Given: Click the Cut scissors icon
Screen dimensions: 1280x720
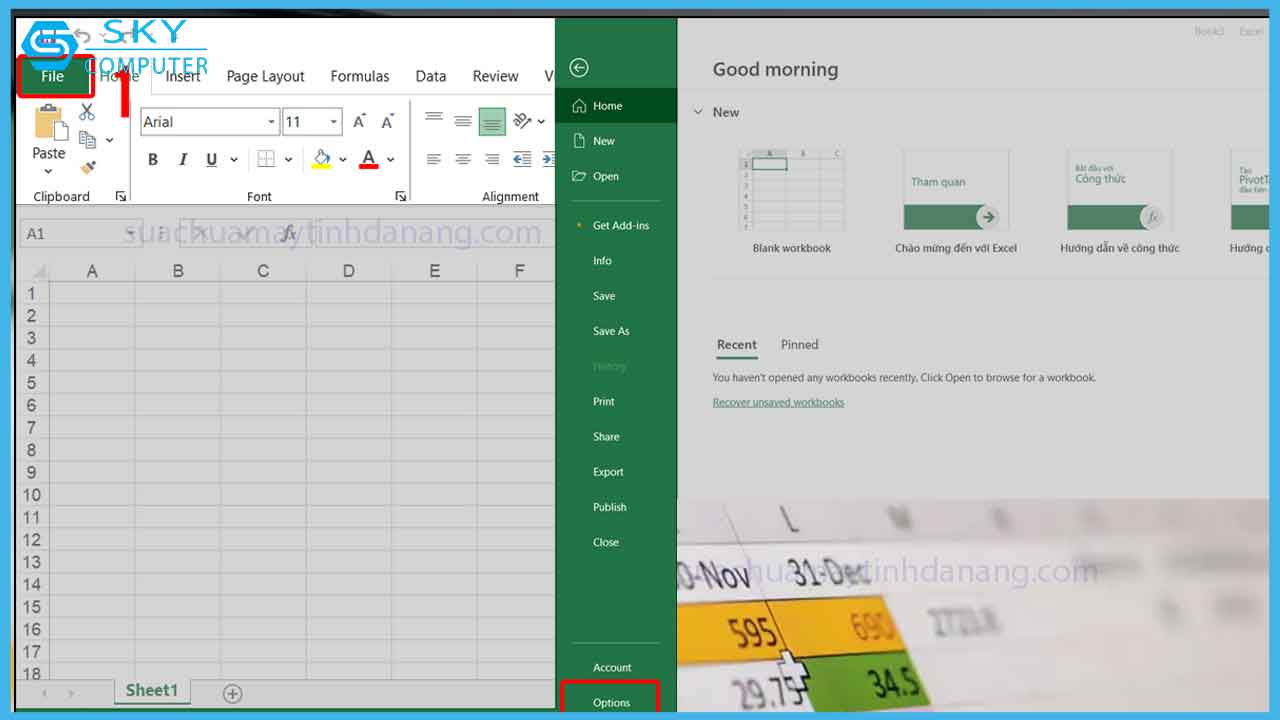Looking at the screenshot, I should click(x=87, y=112).
